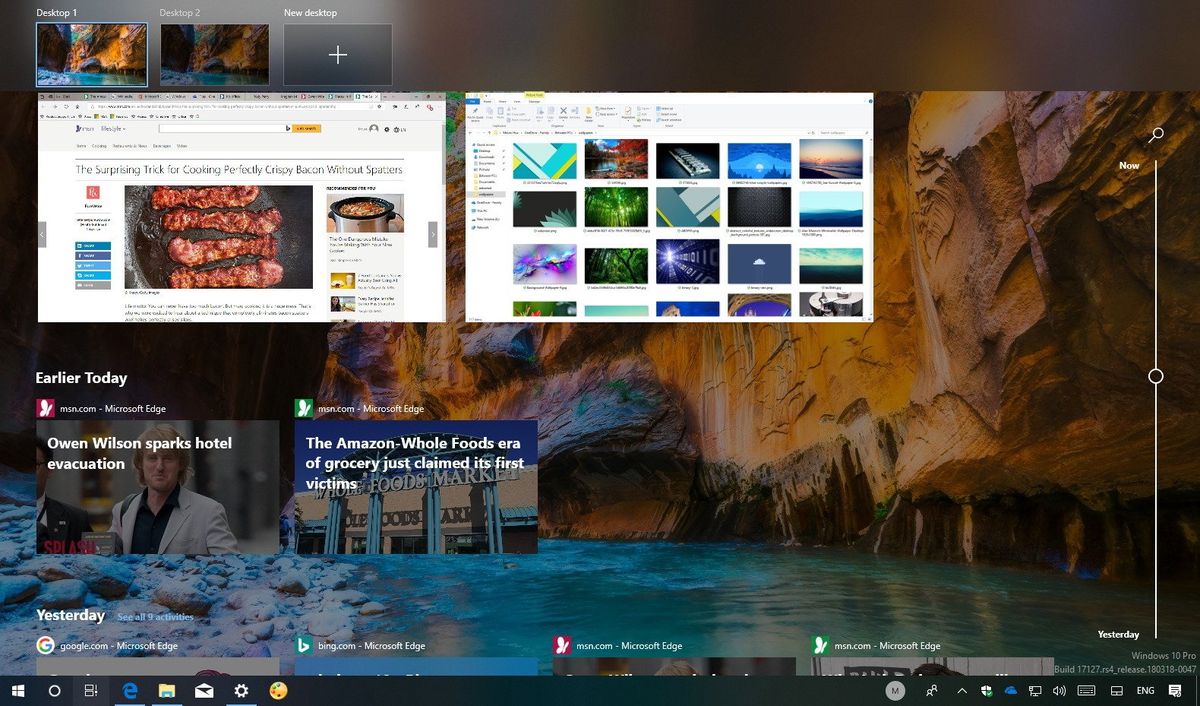1200x706 pixels.
Task: Open the ENG language input selector
Action: click(x=1144, y=690)
